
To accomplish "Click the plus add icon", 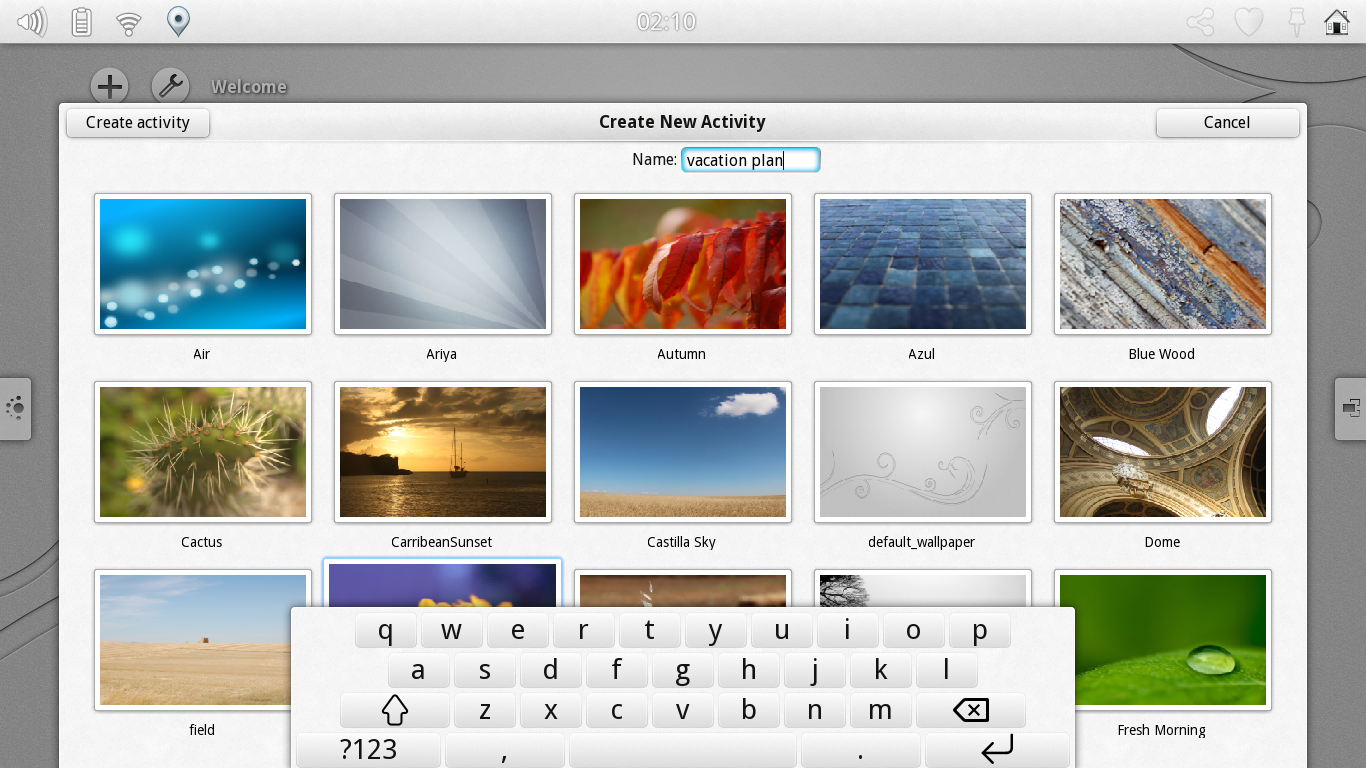I will click(110, 87).
